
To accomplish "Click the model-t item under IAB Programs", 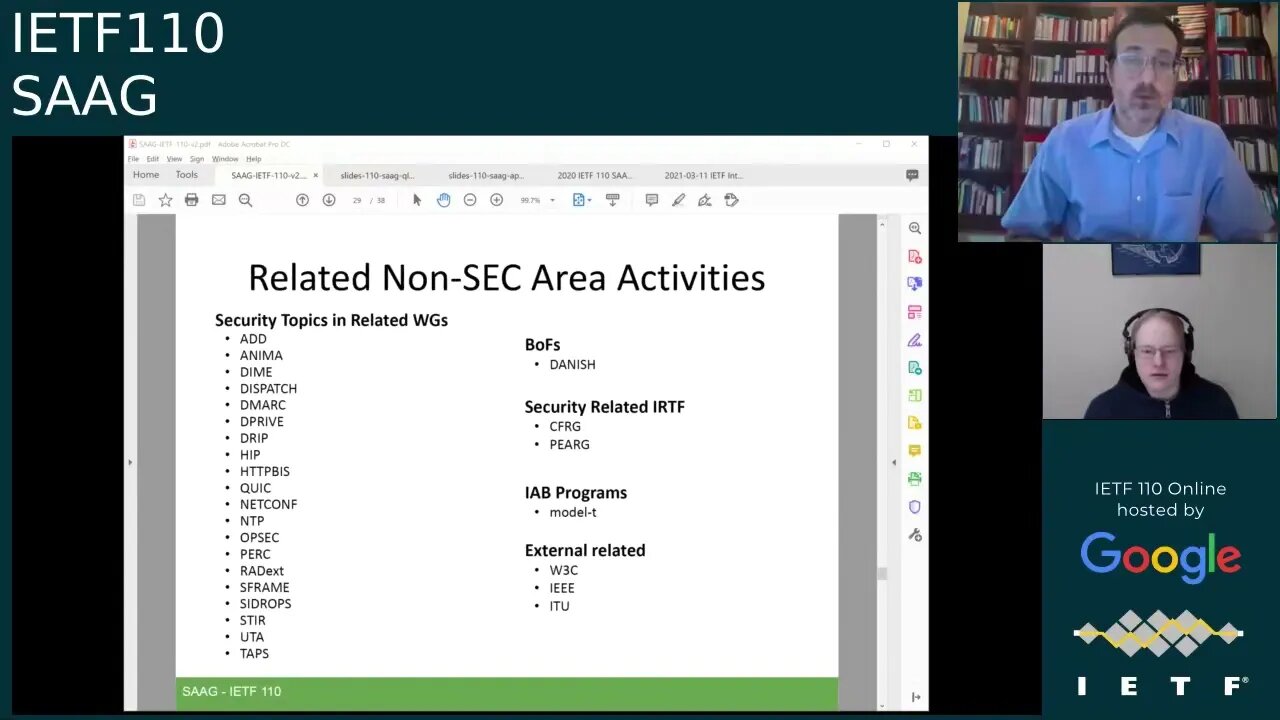I will (x=573, y=512).
